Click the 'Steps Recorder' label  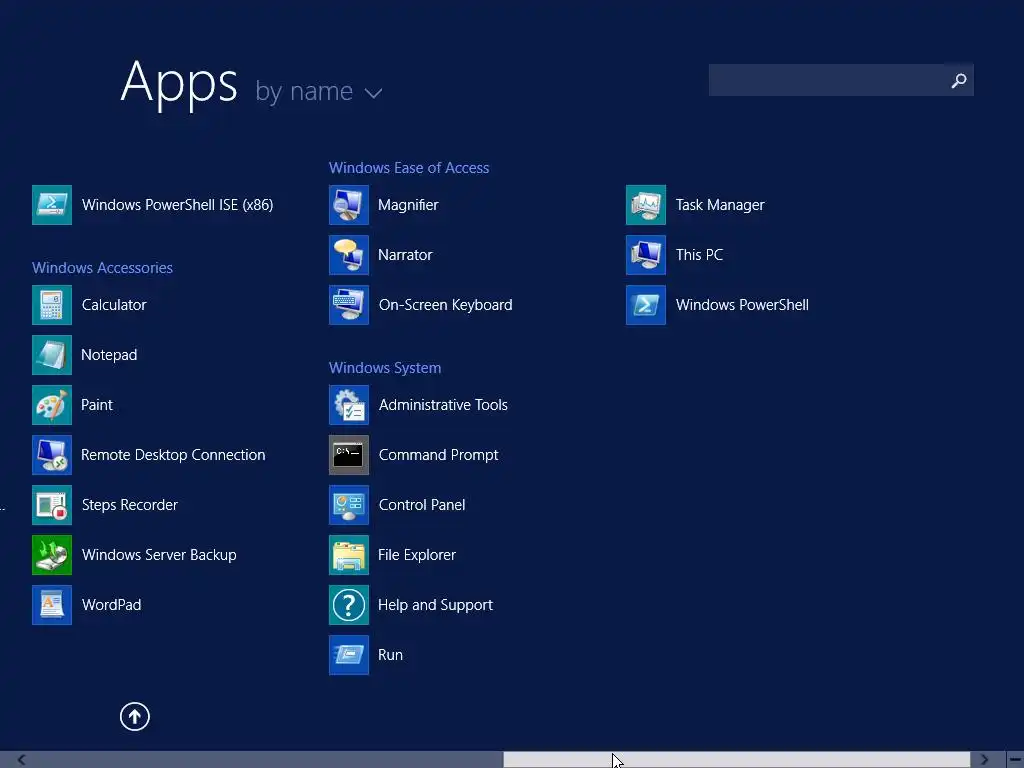(x=130, y=505)
